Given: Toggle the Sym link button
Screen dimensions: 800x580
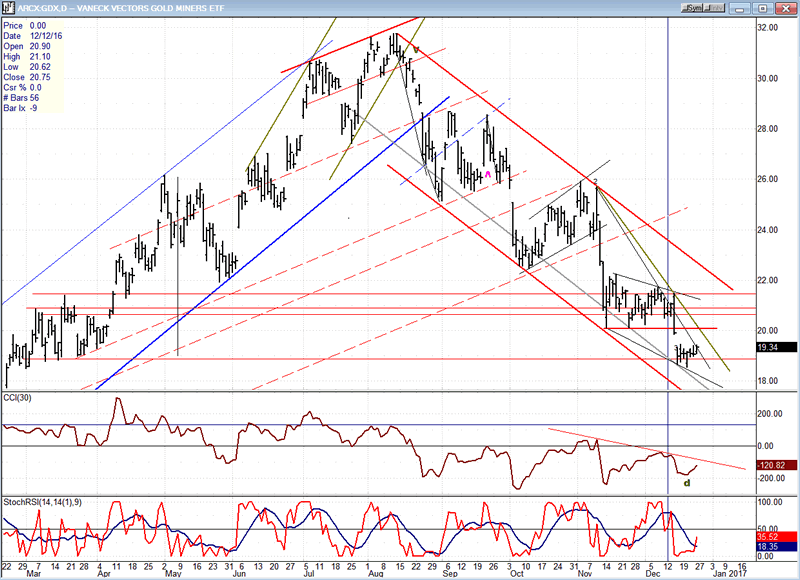Looking at the screenshot, I should [692, 7].
